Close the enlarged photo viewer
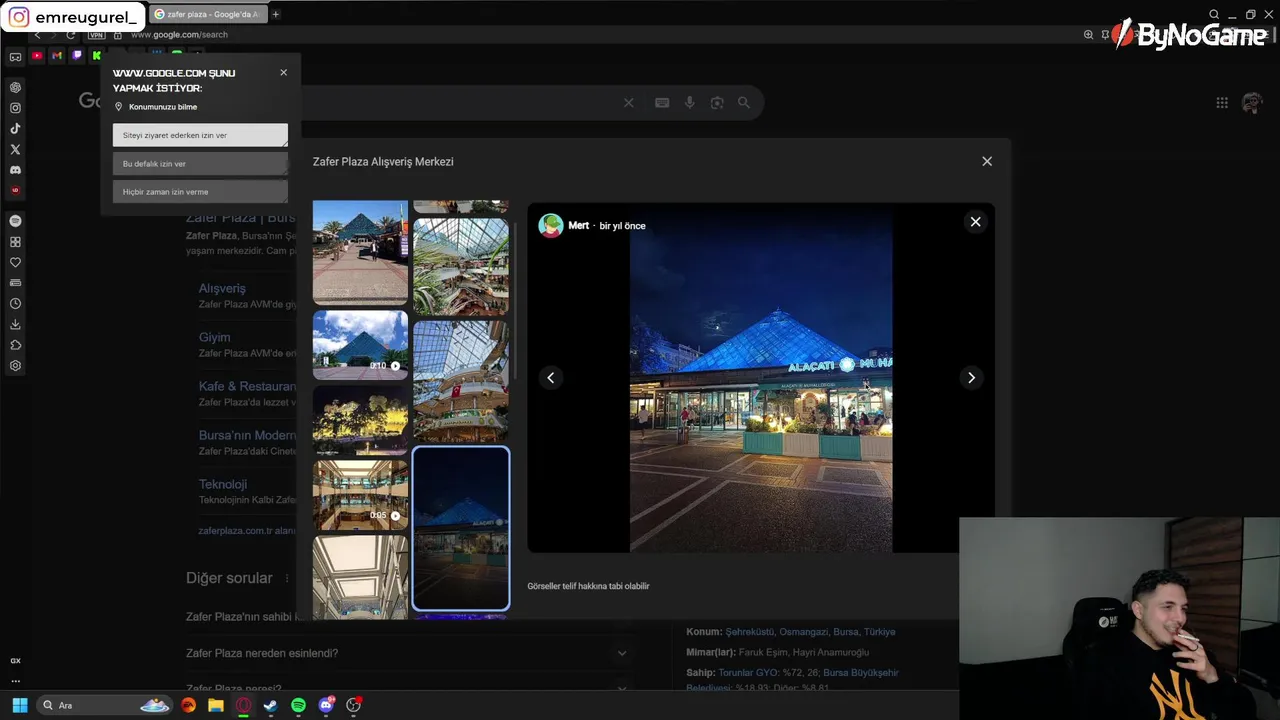 [976, 222]
